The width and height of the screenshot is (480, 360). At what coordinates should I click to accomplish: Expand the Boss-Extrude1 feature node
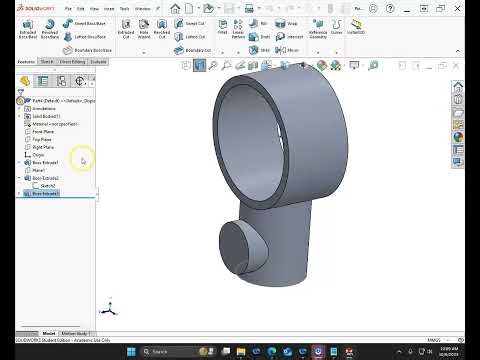click(x=19, y=163)
